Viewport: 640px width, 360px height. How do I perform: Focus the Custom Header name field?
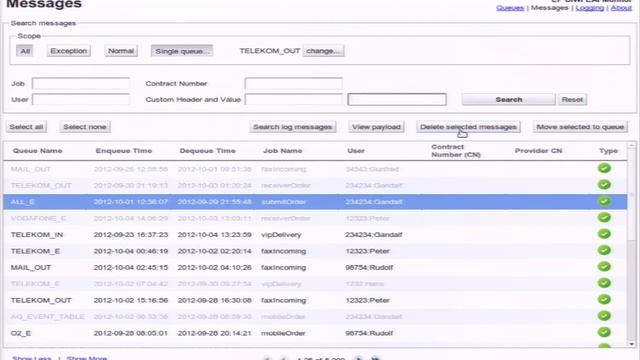293,99
